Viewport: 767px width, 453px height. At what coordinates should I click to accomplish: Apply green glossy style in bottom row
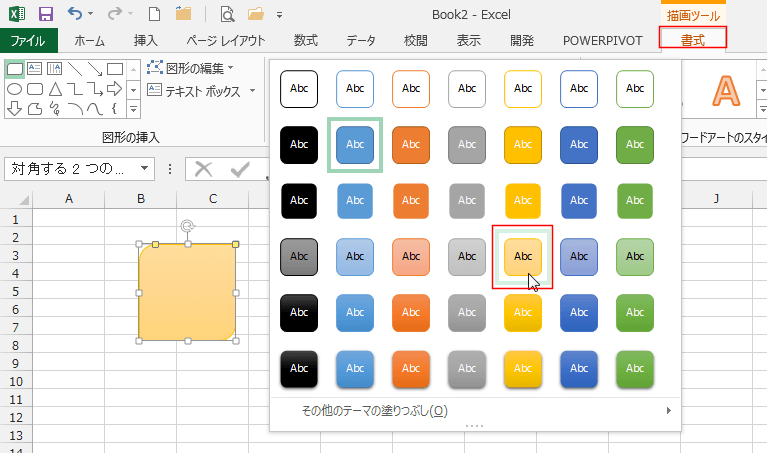point(635,369)
